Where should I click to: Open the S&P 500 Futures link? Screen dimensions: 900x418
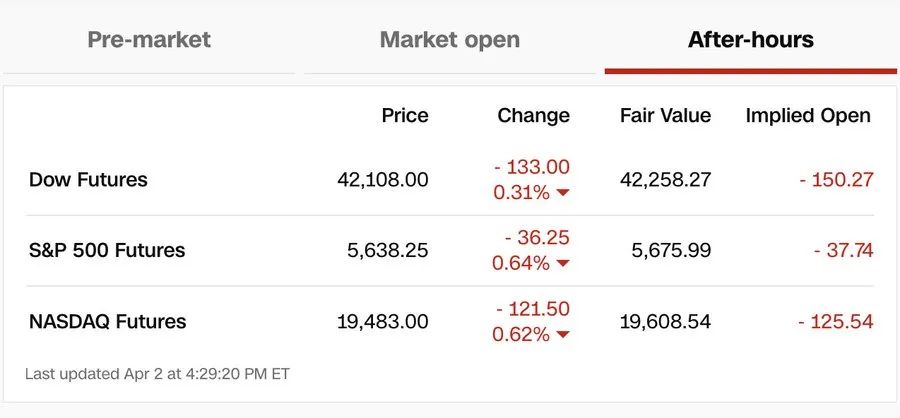click(107, 250)
